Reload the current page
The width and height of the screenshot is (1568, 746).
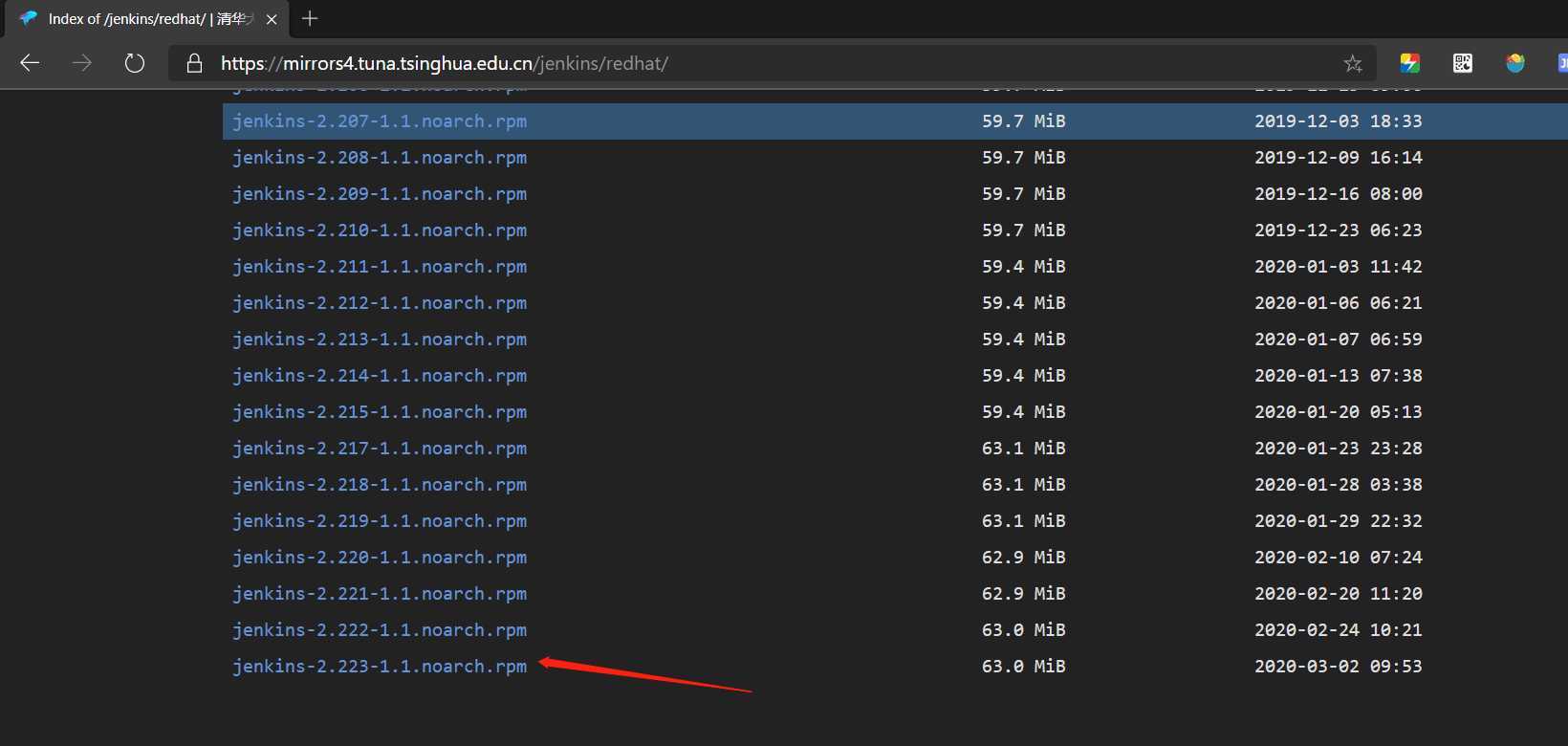pos(135,63)
